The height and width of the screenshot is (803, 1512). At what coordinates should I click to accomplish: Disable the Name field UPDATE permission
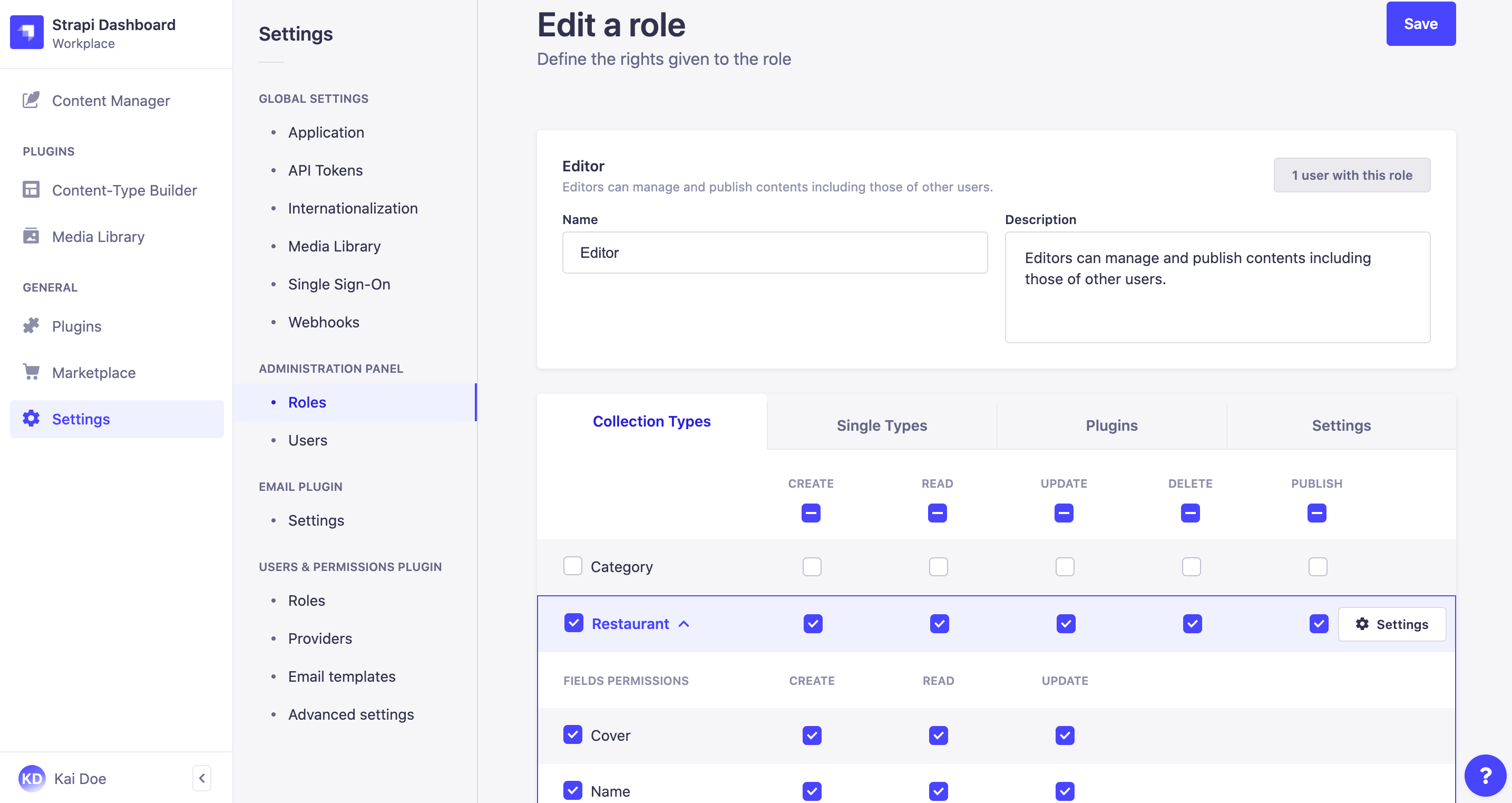coord(1065,791)
